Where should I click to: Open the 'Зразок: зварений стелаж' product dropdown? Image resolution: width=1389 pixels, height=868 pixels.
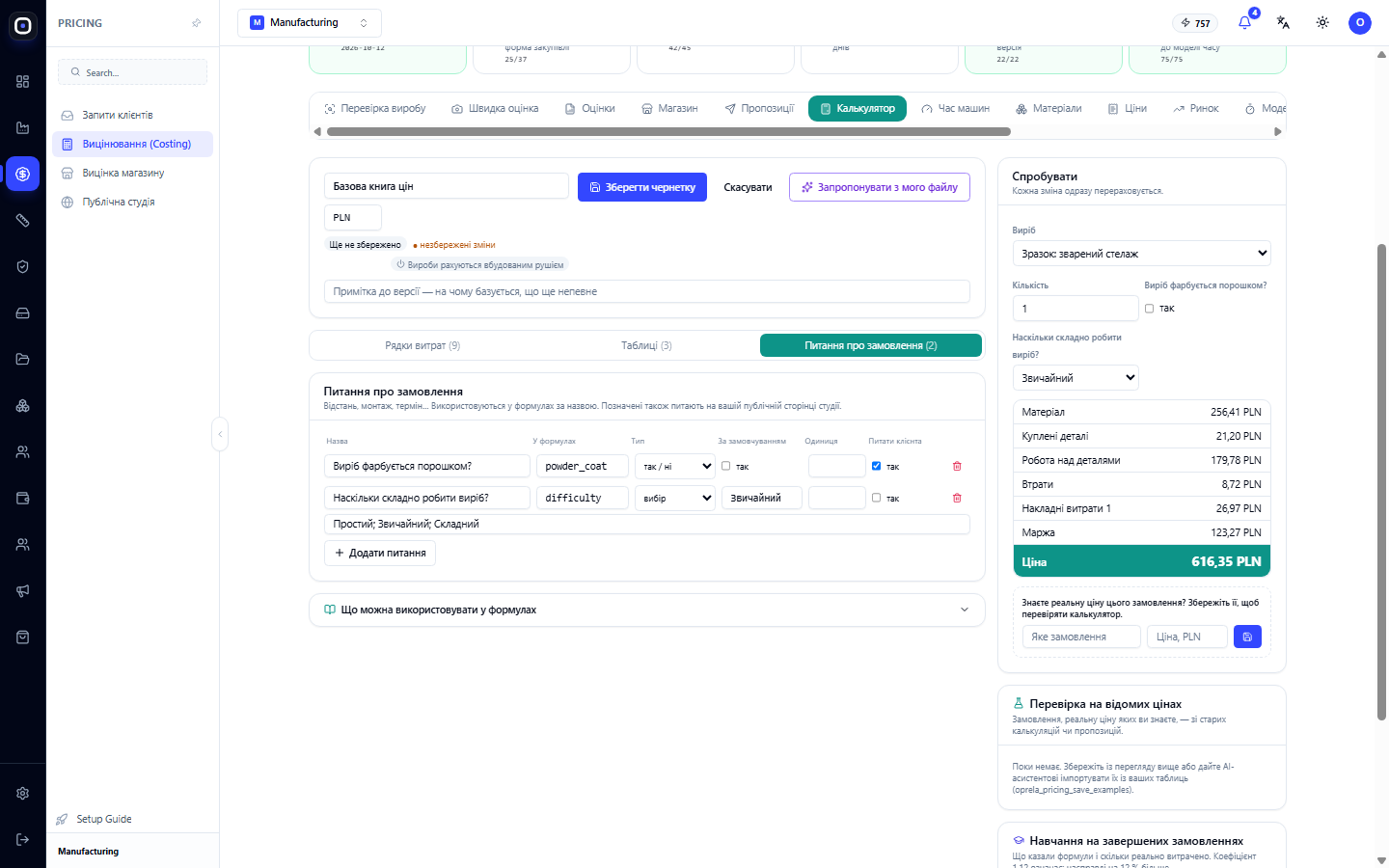tap(1141, 254)
